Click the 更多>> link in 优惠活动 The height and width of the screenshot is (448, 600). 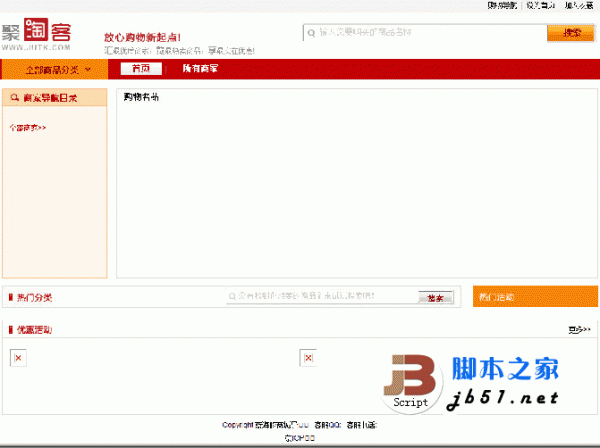[579, 329]
